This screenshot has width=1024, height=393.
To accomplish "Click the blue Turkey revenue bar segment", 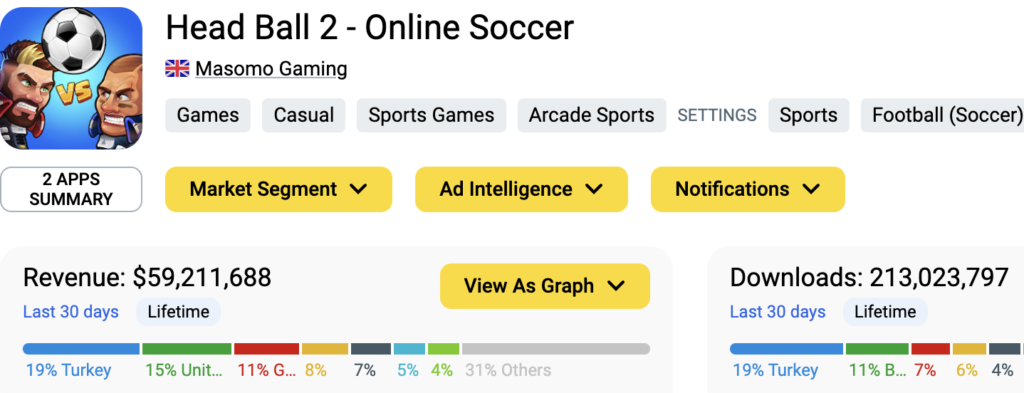I will (82, 349).
